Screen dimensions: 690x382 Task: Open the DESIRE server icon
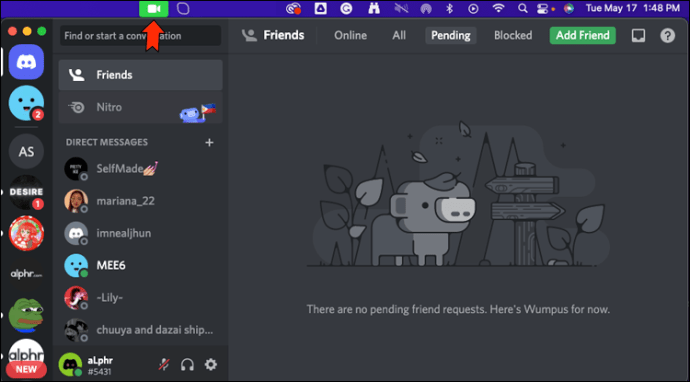(26, 192)
